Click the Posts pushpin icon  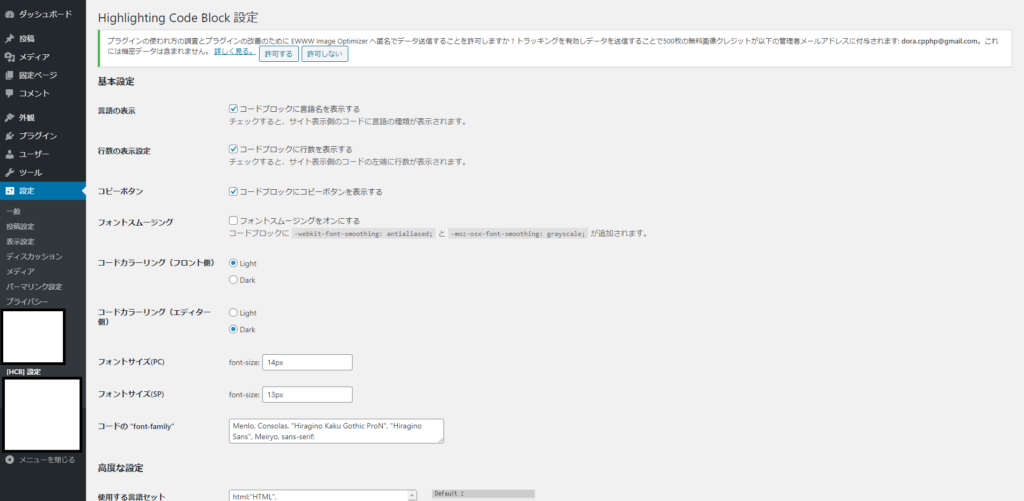tap(10, 39)
